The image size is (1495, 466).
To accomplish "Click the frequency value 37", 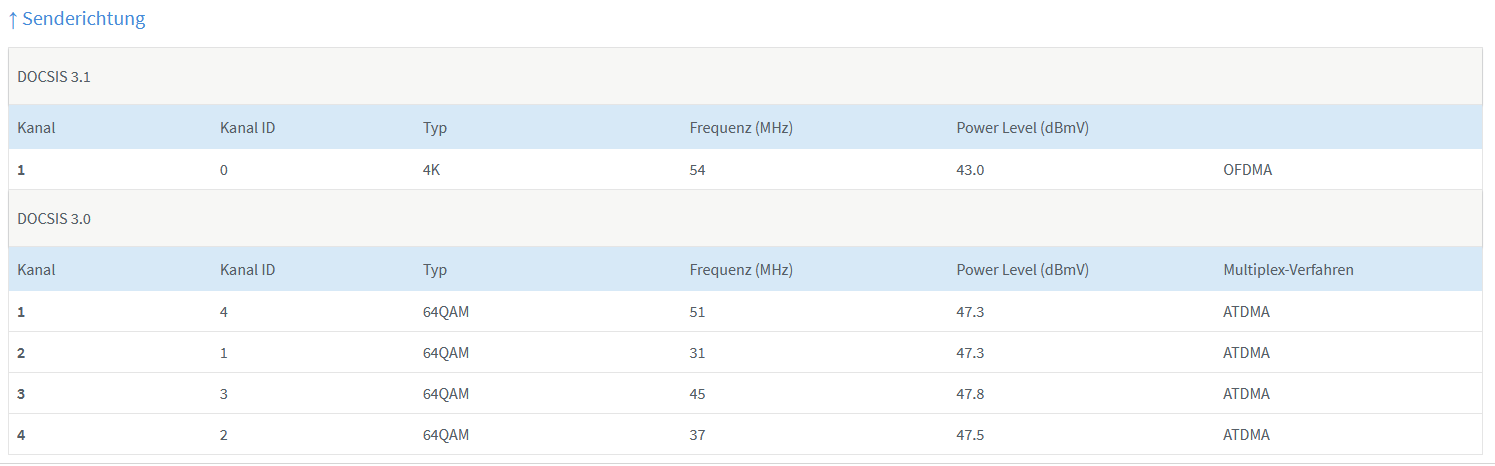I will (697, 435).
